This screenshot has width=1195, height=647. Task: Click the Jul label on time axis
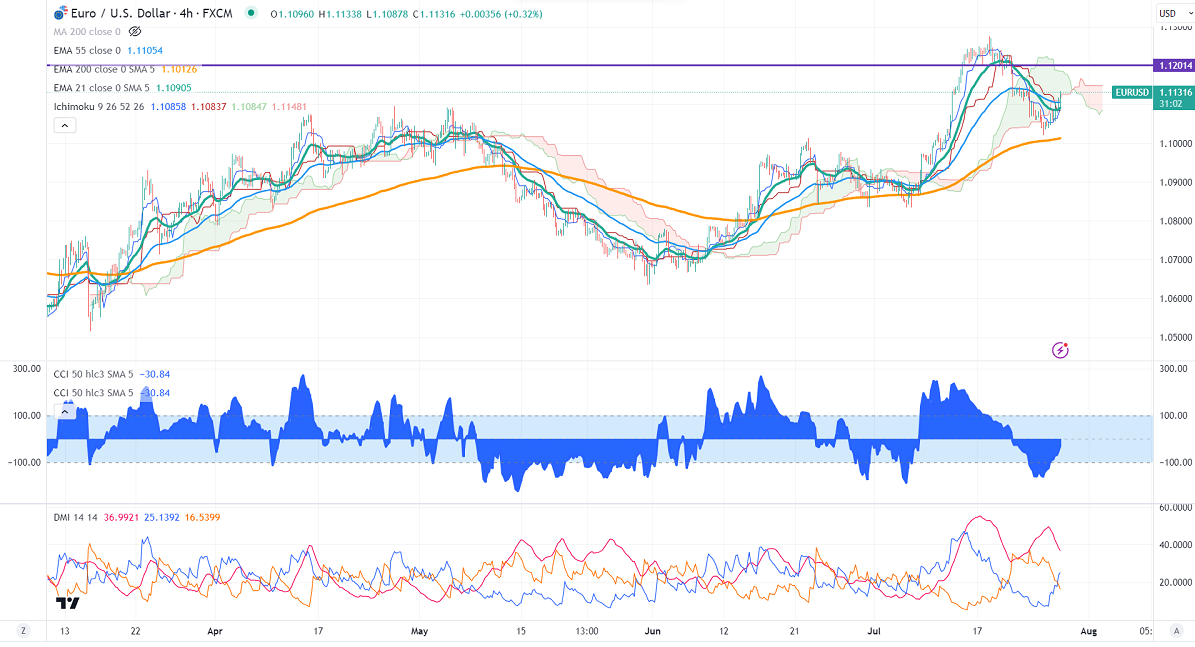[874, 631]
